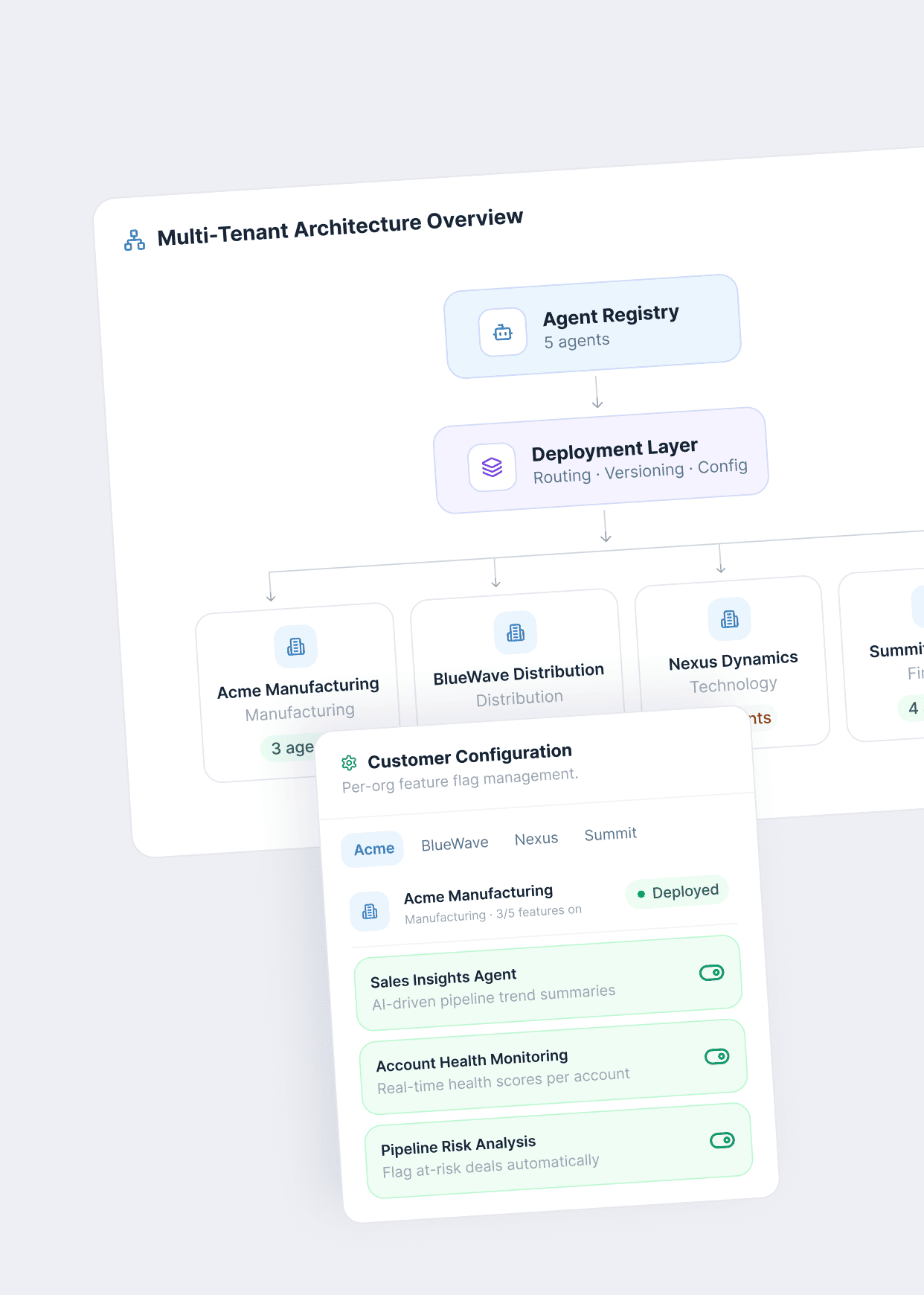Click the building icon above Nexus Dynamics
The height and width of the screenshot is (1295, 924).
coord(730,619)
